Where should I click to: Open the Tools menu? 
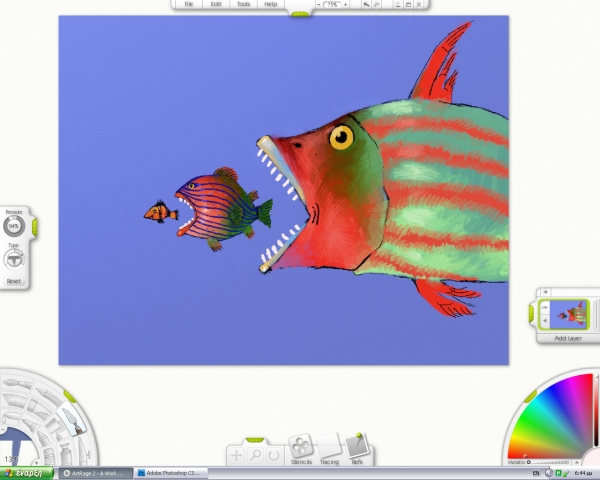[243, 4]
